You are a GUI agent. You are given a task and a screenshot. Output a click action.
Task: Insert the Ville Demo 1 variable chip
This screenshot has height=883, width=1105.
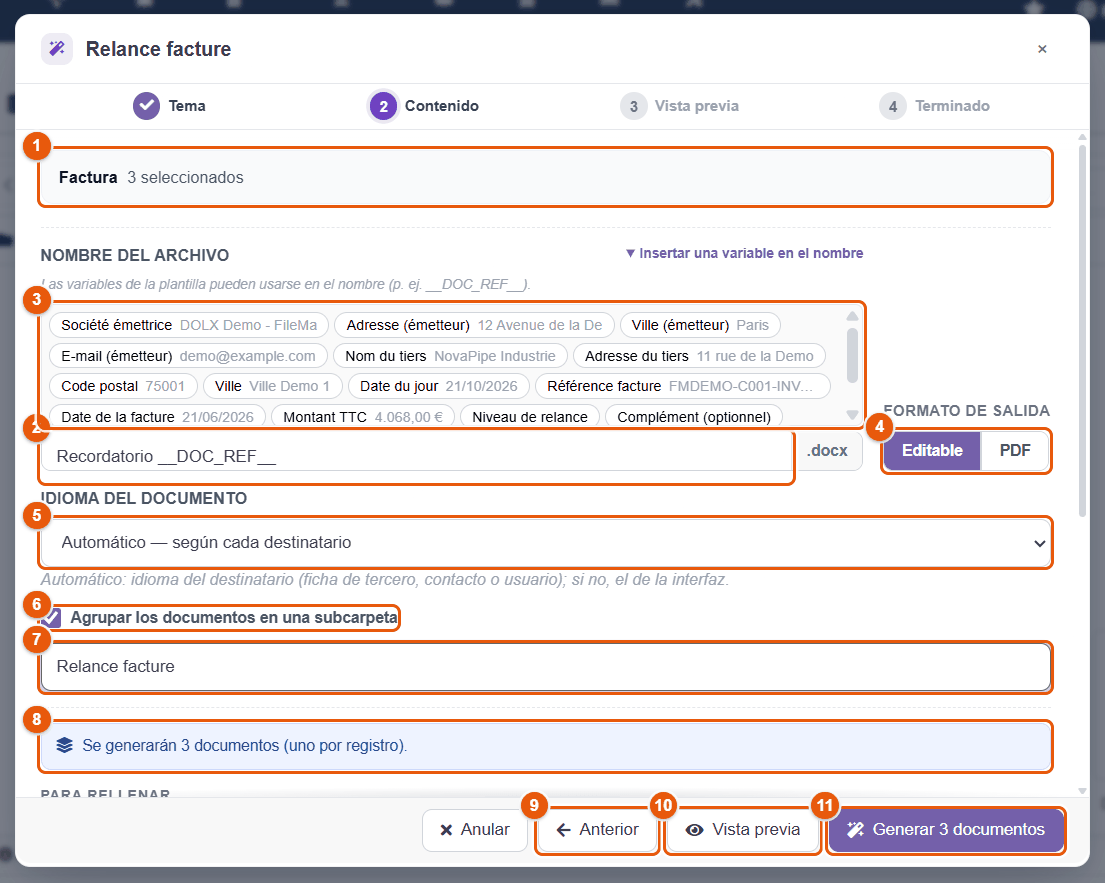[x=273, y=386]
